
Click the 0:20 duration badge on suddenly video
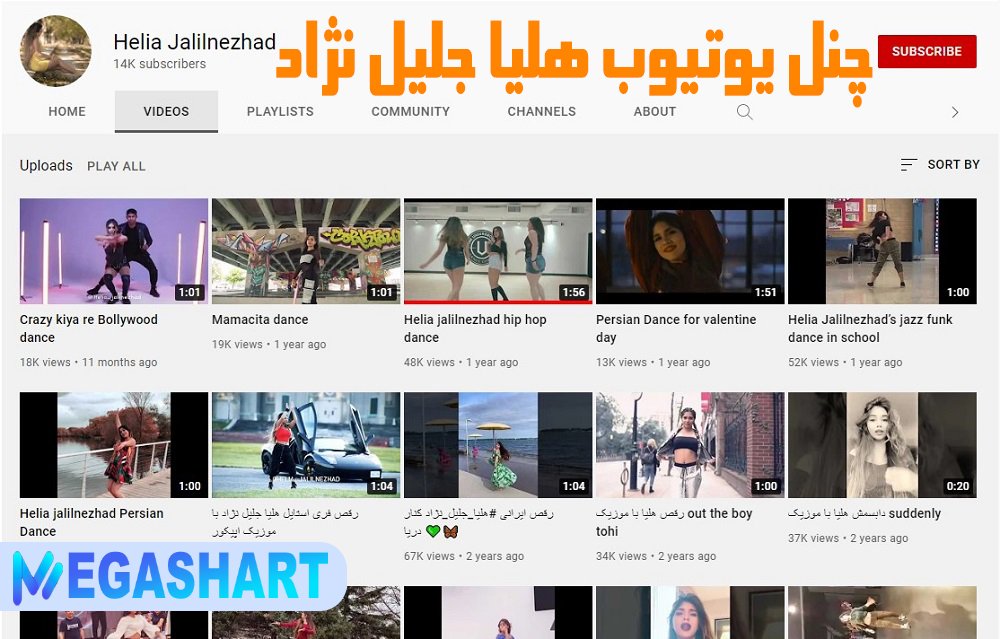957,486
